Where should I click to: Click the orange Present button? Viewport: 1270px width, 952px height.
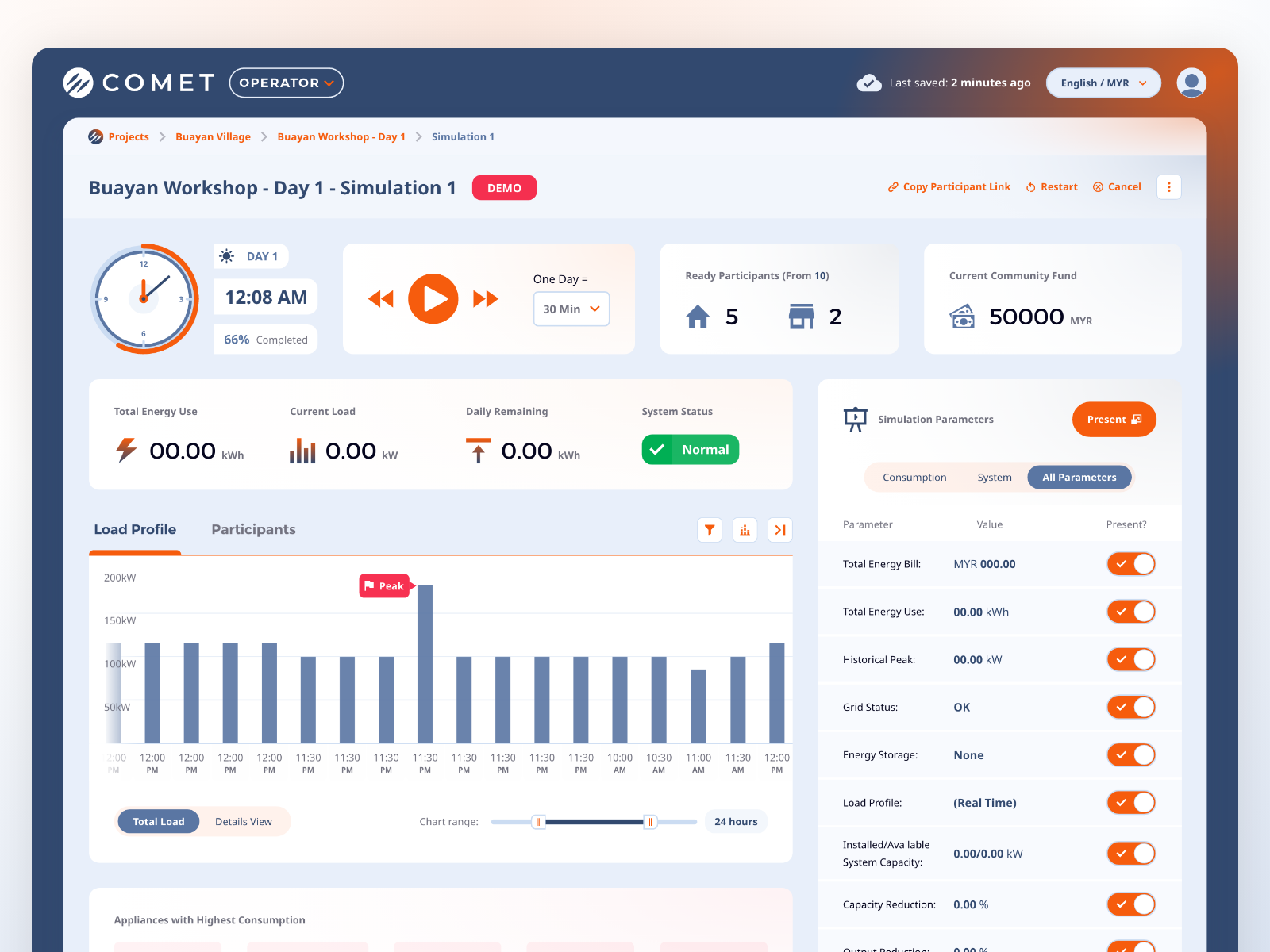(x=1114, y=420)
